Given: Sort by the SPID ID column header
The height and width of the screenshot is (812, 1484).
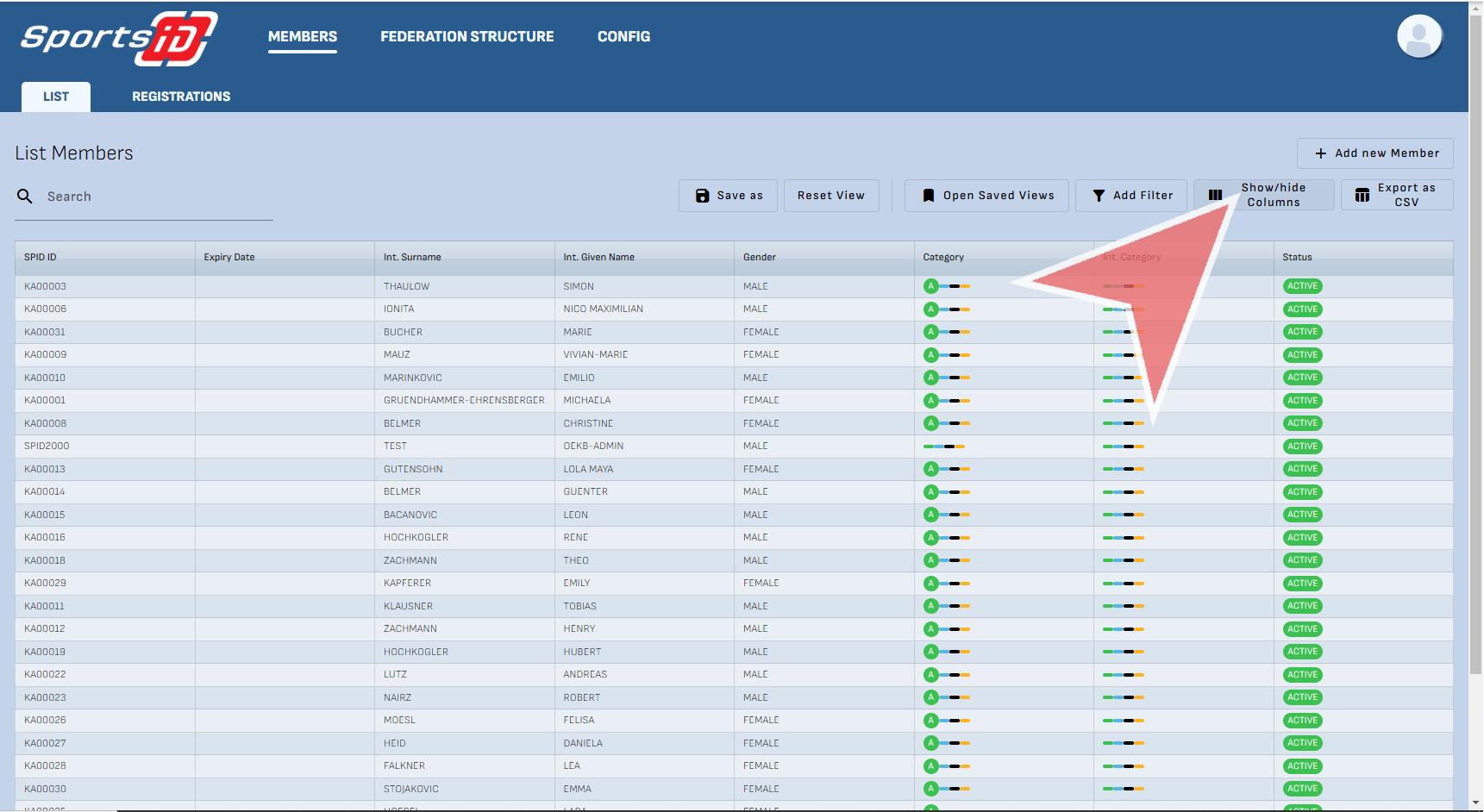Looking at the screenshot, I should (x=41, y=257).
